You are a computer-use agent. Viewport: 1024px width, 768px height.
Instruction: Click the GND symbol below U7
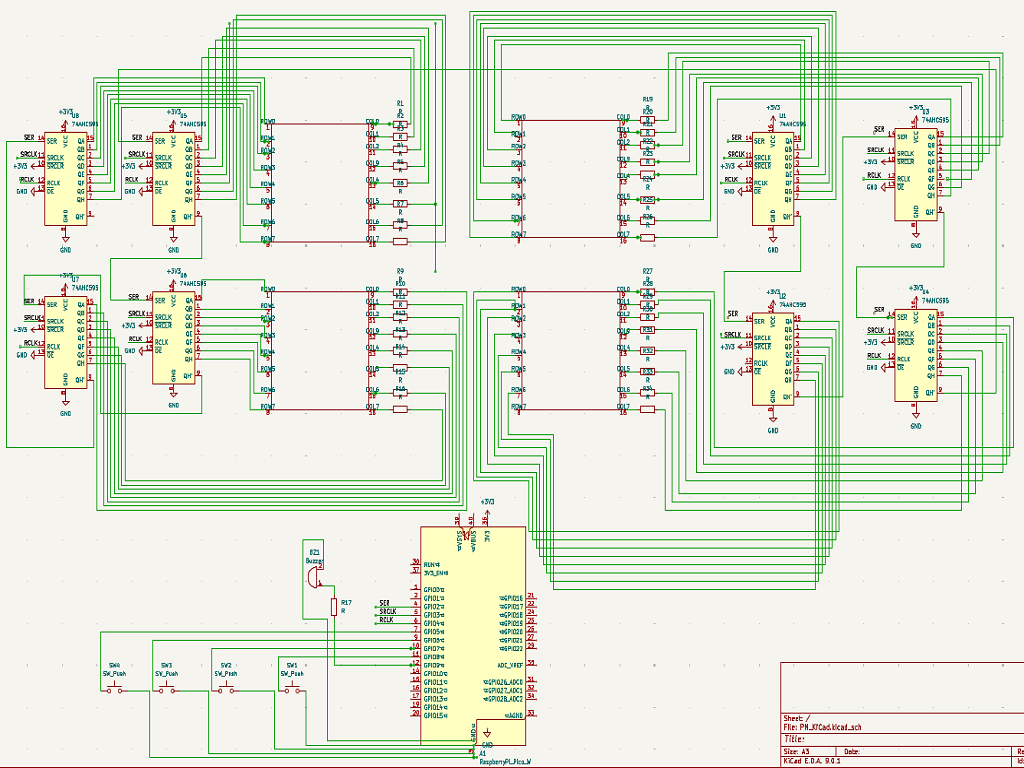(x=65, y=403)
